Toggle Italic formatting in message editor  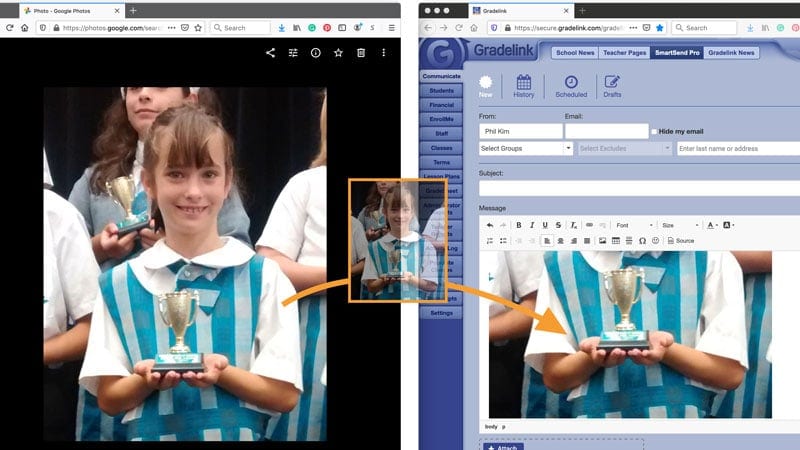532,225
